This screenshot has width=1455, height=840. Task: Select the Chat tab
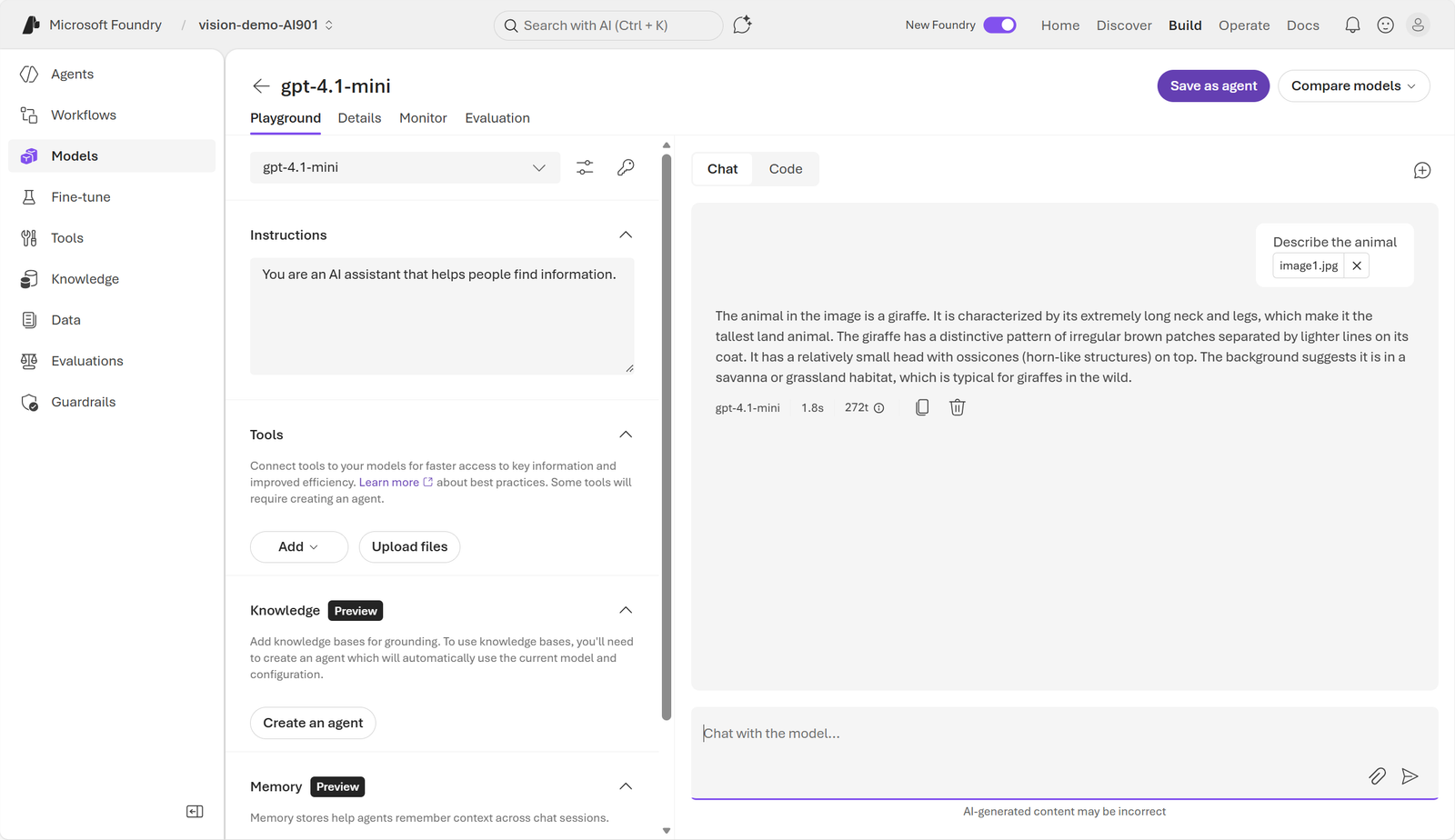click(722, 169)
